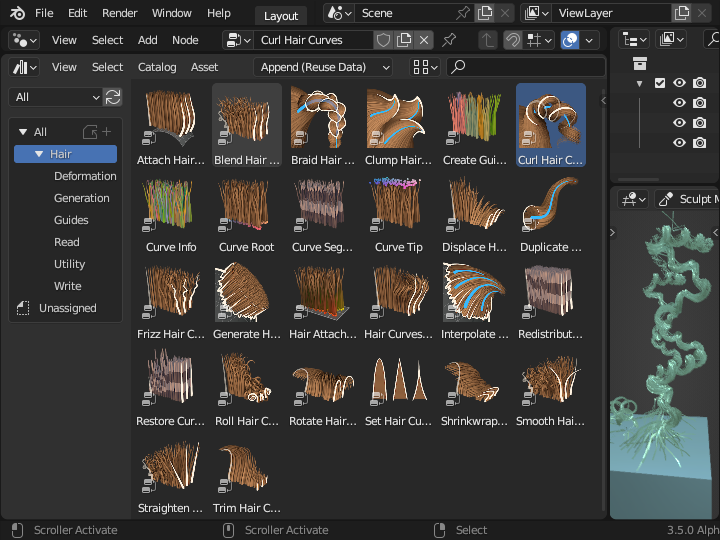Uncheck the collection exclude checkbox
Viewport: 720px width, 540px height.
click(660, 83)
